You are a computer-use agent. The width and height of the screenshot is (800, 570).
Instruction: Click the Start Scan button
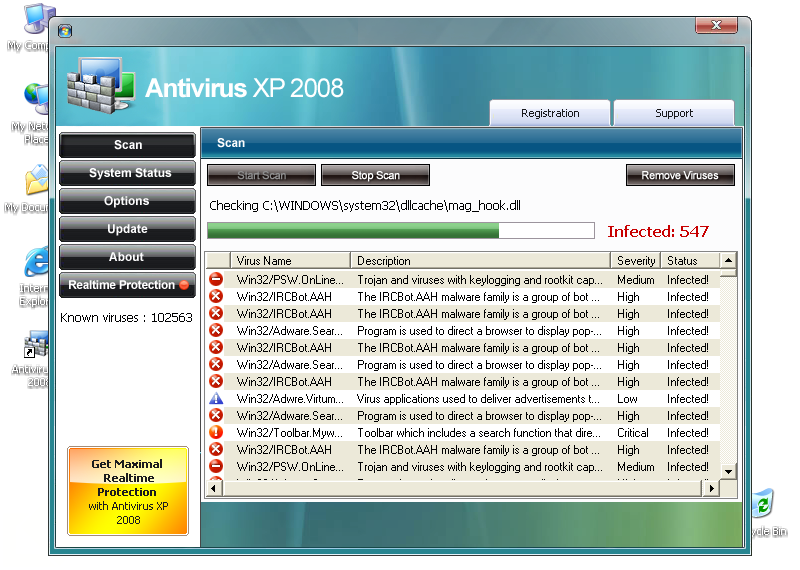pyautogui.click(x=261, y=176)
